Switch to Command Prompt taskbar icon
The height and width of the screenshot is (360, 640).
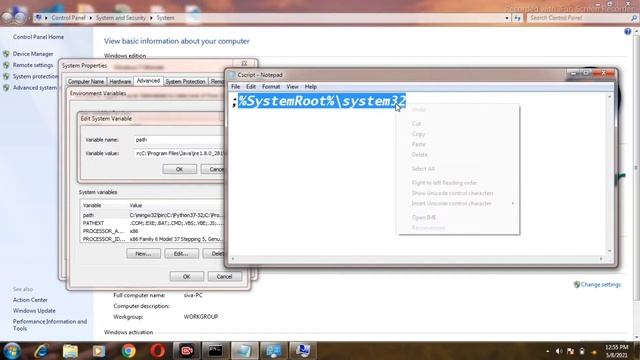click(x=216, y=351)
